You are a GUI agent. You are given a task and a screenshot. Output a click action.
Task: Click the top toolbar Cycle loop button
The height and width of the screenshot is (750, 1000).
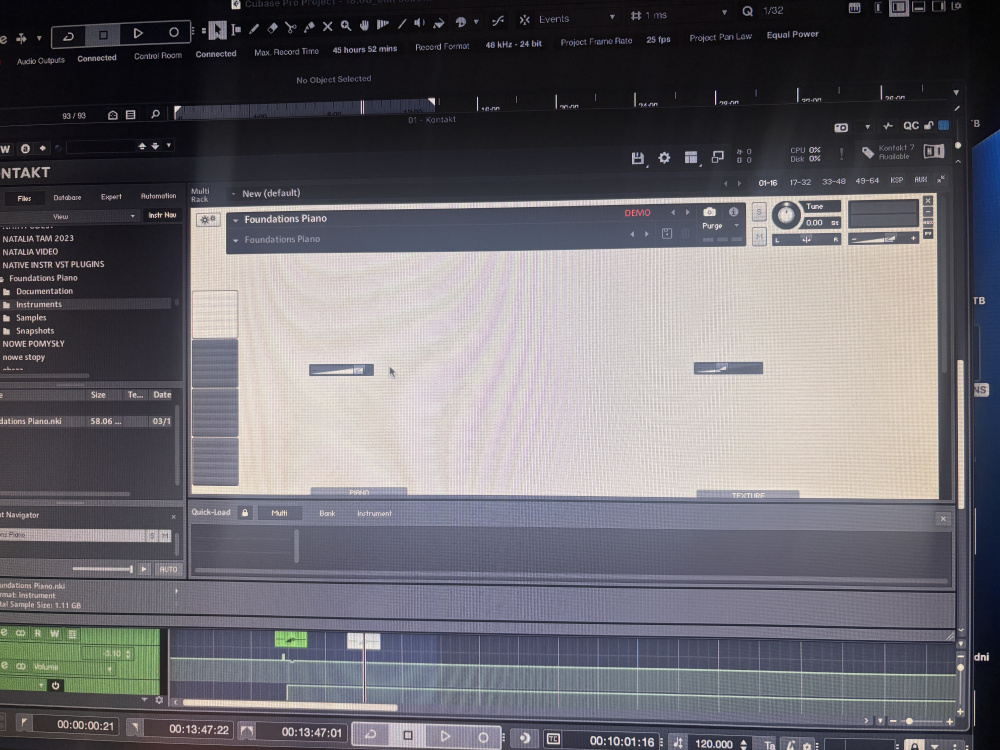tap(68, 36)
